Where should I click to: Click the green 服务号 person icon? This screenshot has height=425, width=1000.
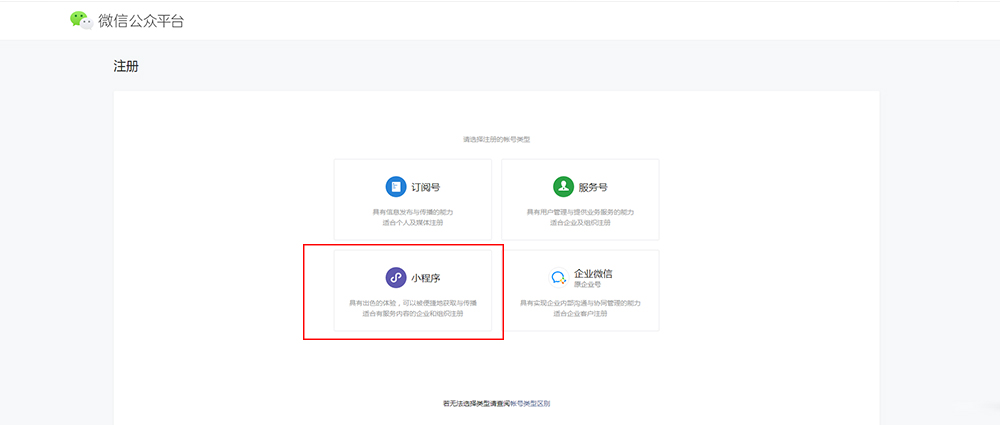click(x=563, y=187)
